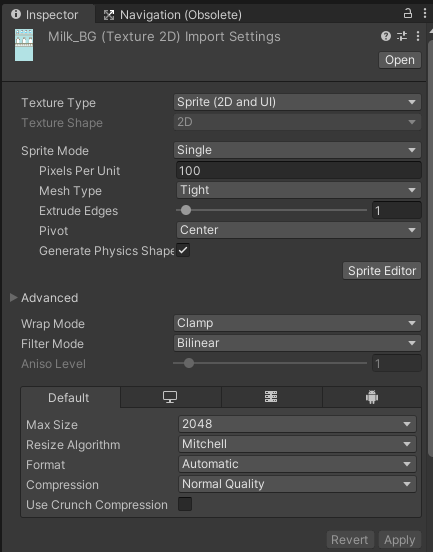Click the Extrude Edges value field
This screenshot has width=433, height=552.
(x=396, y=211)
